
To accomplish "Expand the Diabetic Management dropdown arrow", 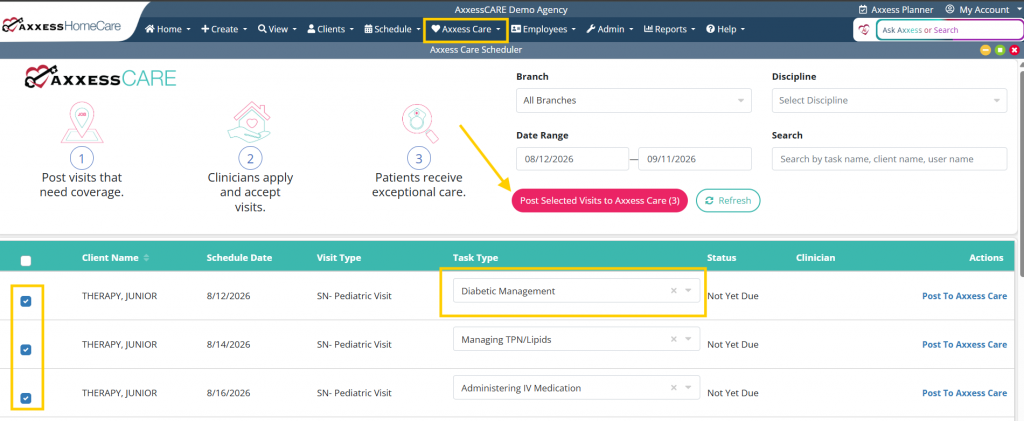I will tap(688, 291).
